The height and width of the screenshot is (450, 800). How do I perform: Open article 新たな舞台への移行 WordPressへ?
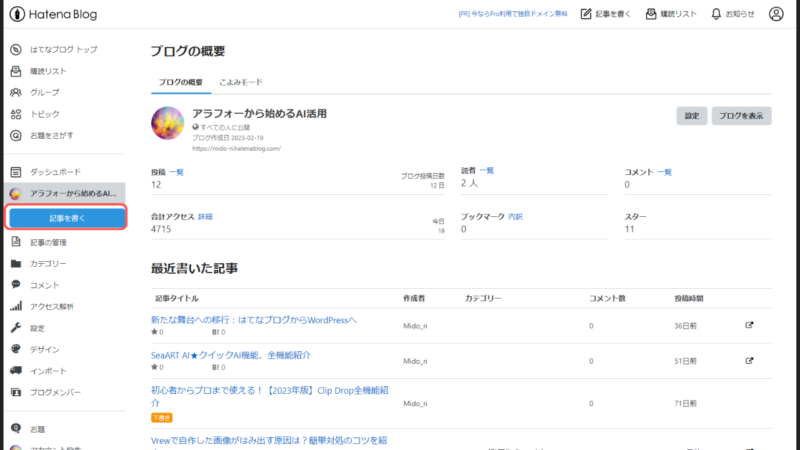[254, 320]
